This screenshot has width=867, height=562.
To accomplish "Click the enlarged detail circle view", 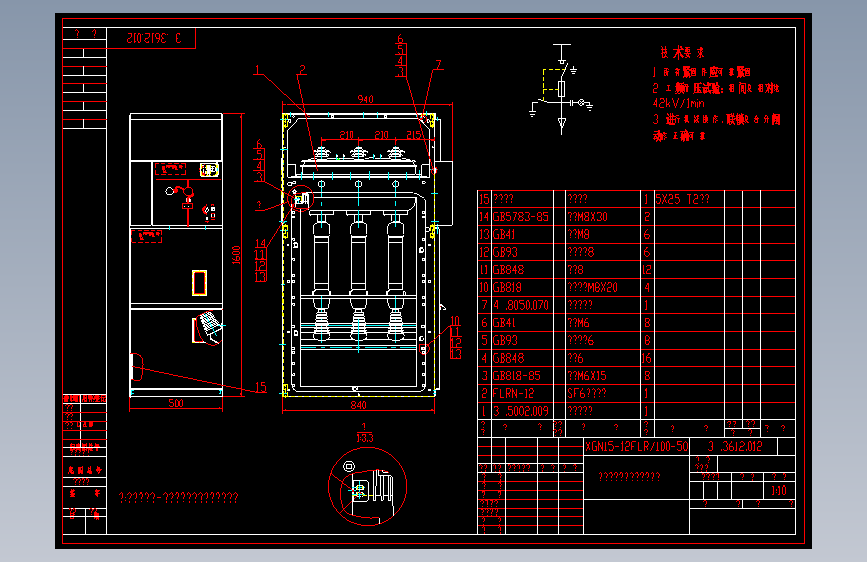I will coord(367,487).
